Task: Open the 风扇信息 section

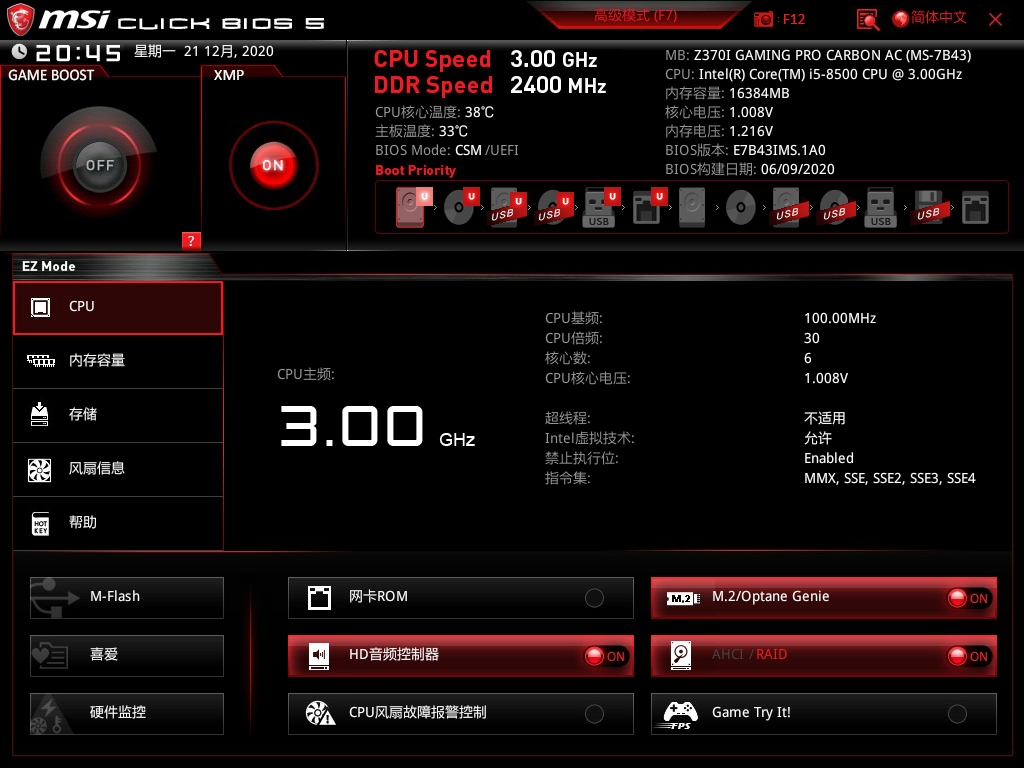Action: click(x=118, y=470)
